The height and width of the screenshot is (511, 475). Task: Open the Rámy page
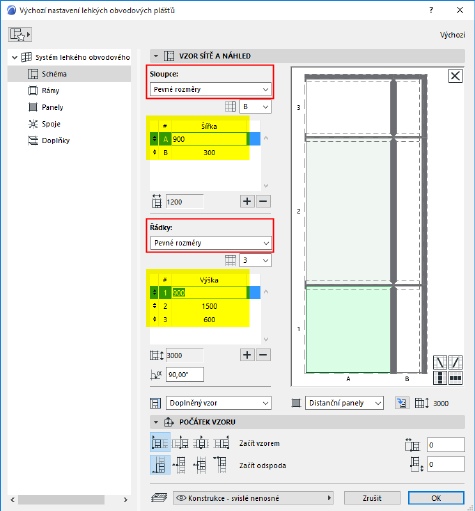click(50, 91)
